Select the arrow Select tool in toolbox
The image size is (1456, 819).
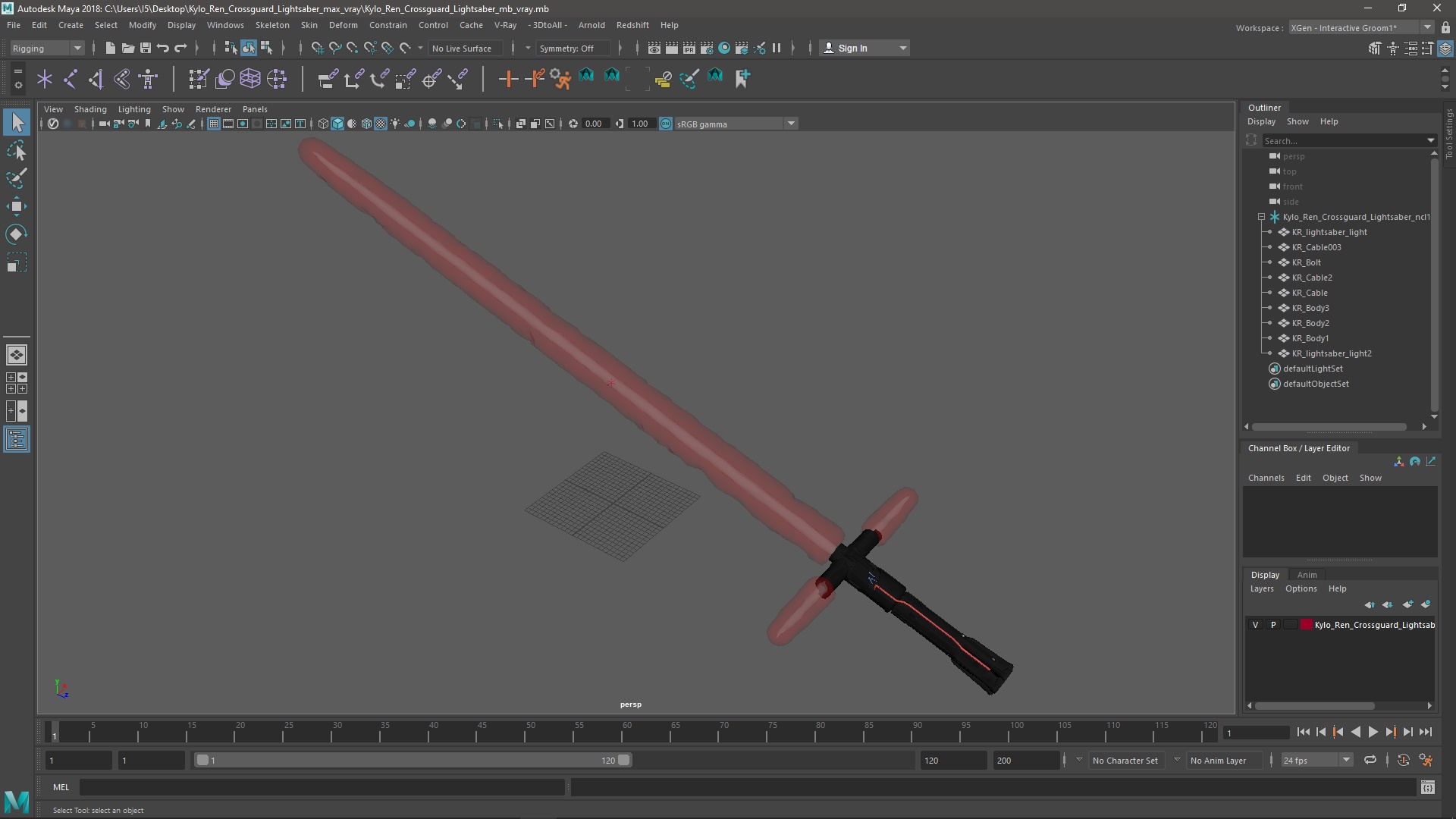(x=17, y=122)
